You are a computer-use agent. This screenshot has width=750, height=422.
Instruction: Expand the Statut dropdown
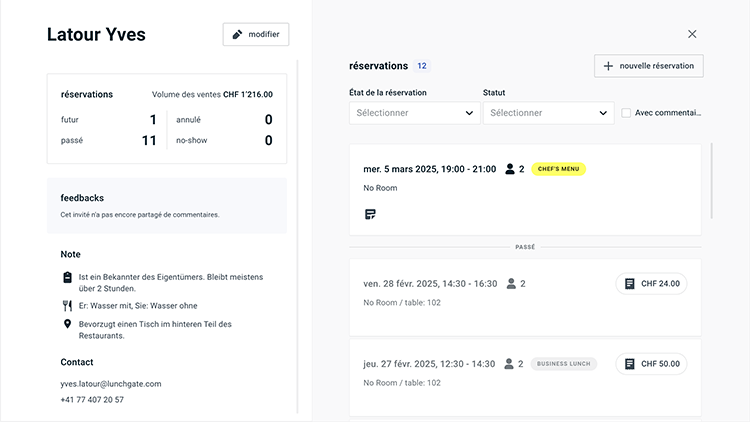(548, 113)
